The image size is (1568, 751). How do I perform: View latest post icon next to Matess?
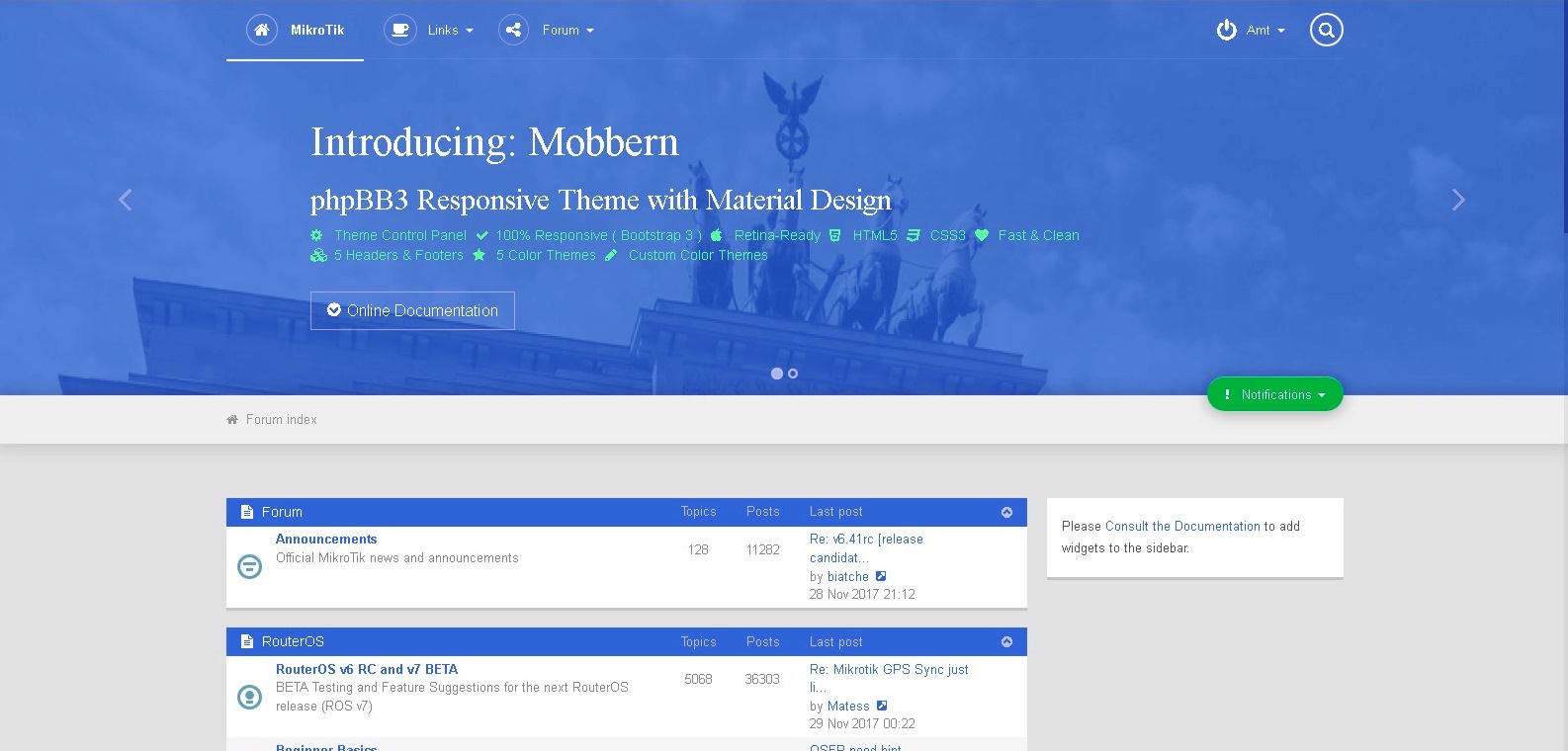[882, 706]
